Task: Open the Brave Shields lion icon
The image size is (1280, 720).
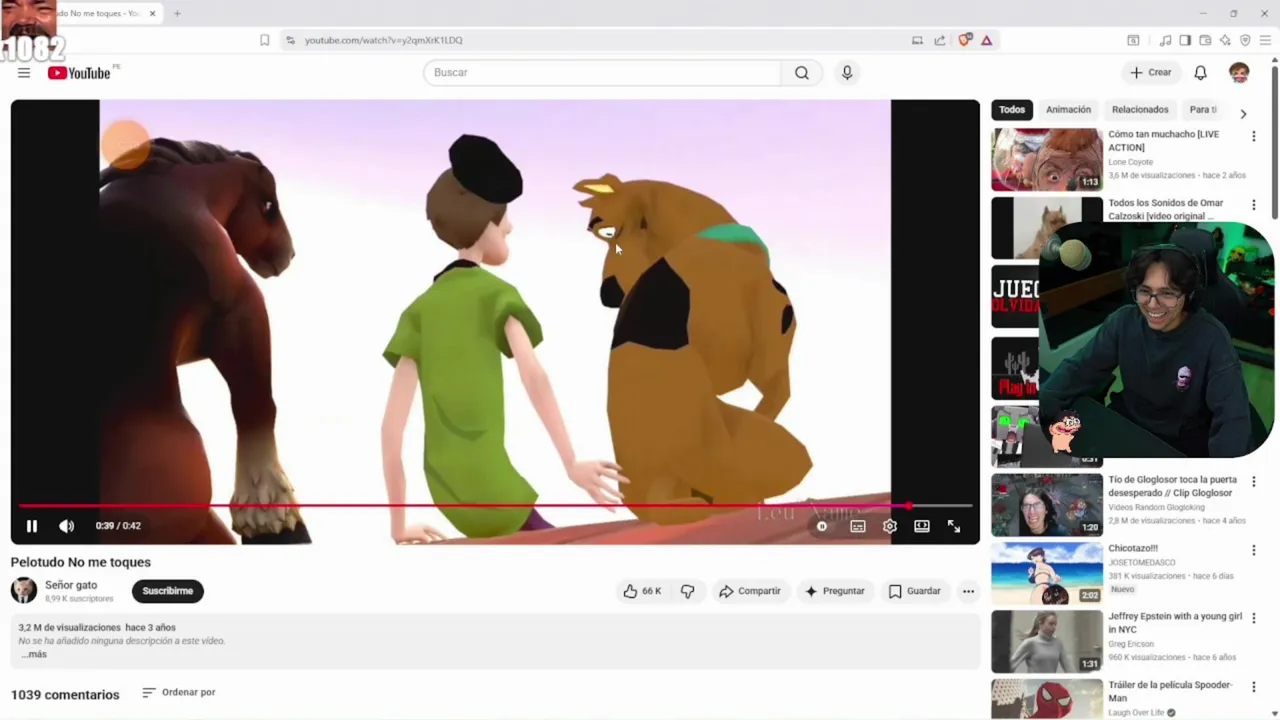Action: pyautogui.click(x=964, y=40)
